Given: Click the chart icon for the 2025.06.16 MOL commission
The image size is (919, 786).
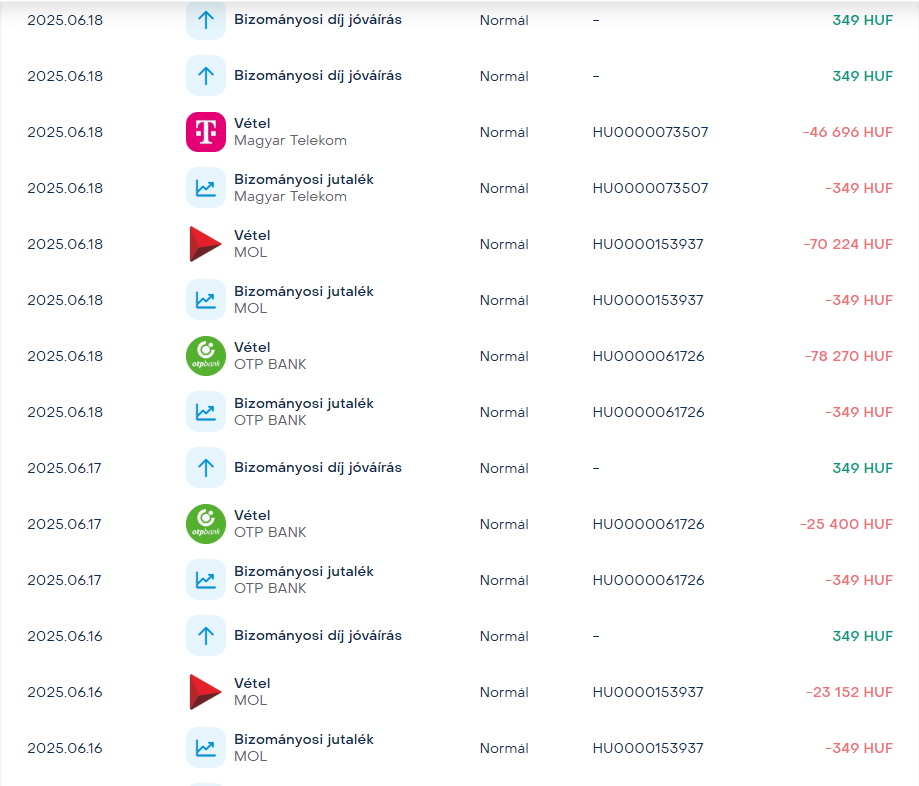Looking at the screenshot, I should tap(206, 748).
